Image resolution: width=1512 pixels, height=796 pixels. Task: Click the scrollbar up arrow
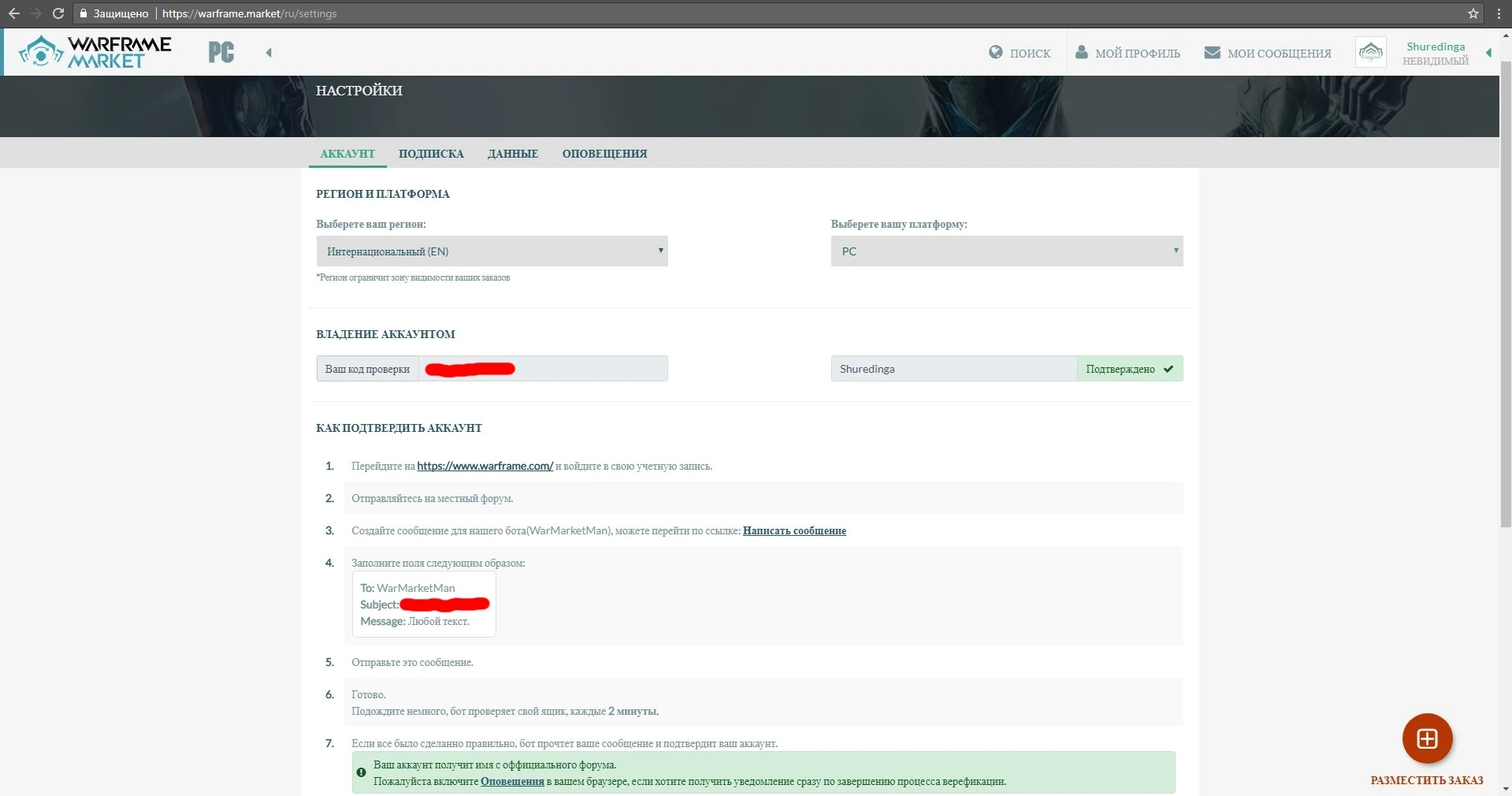click(1506, 35)
